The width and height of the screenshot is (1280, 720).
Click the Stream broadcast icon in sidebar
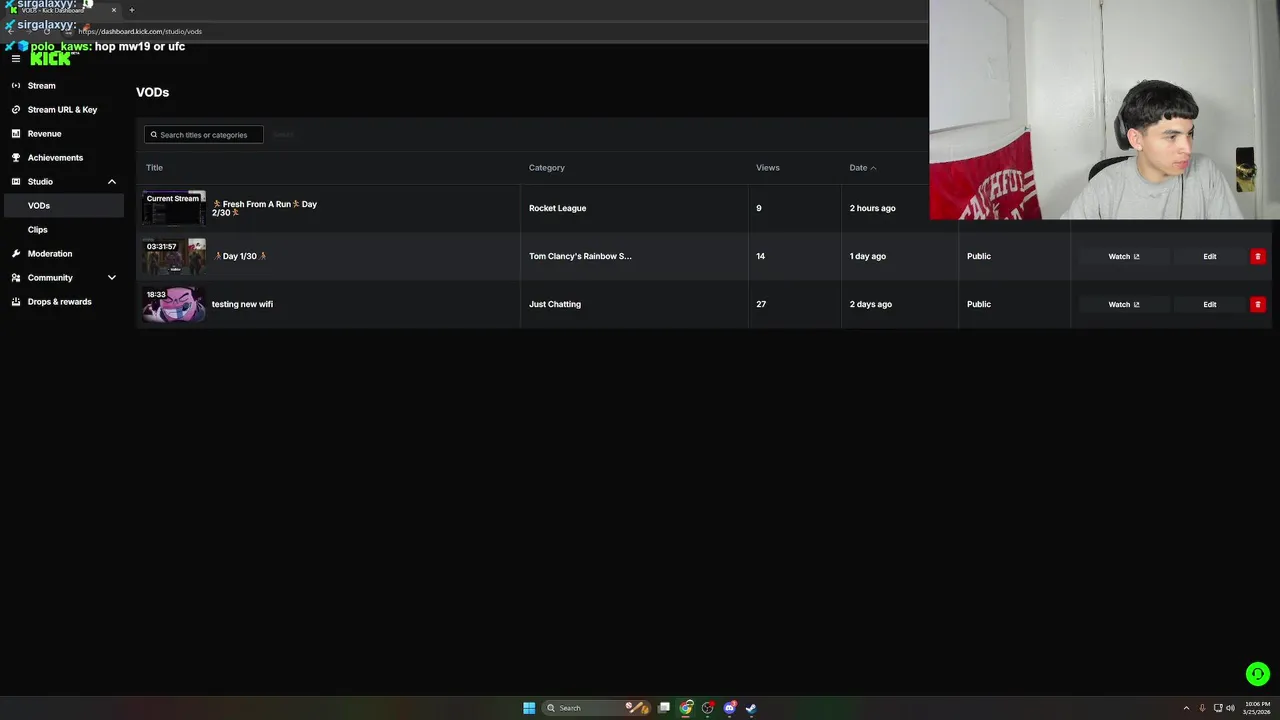coord(16,86)
